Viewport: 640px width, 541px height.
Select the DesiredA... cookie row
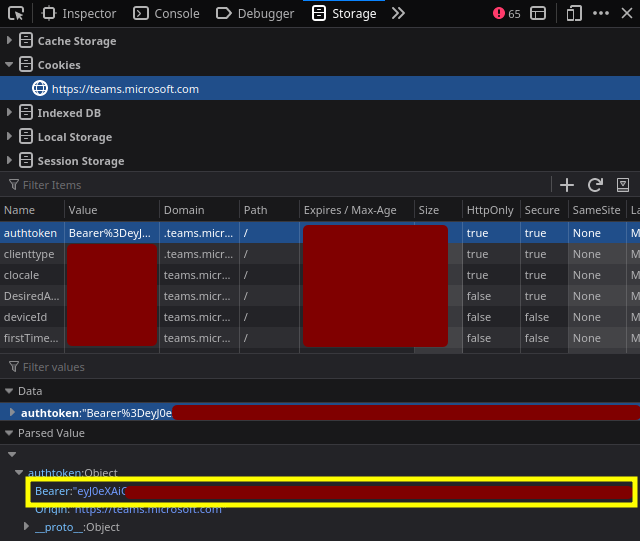(x=320, y=296)
